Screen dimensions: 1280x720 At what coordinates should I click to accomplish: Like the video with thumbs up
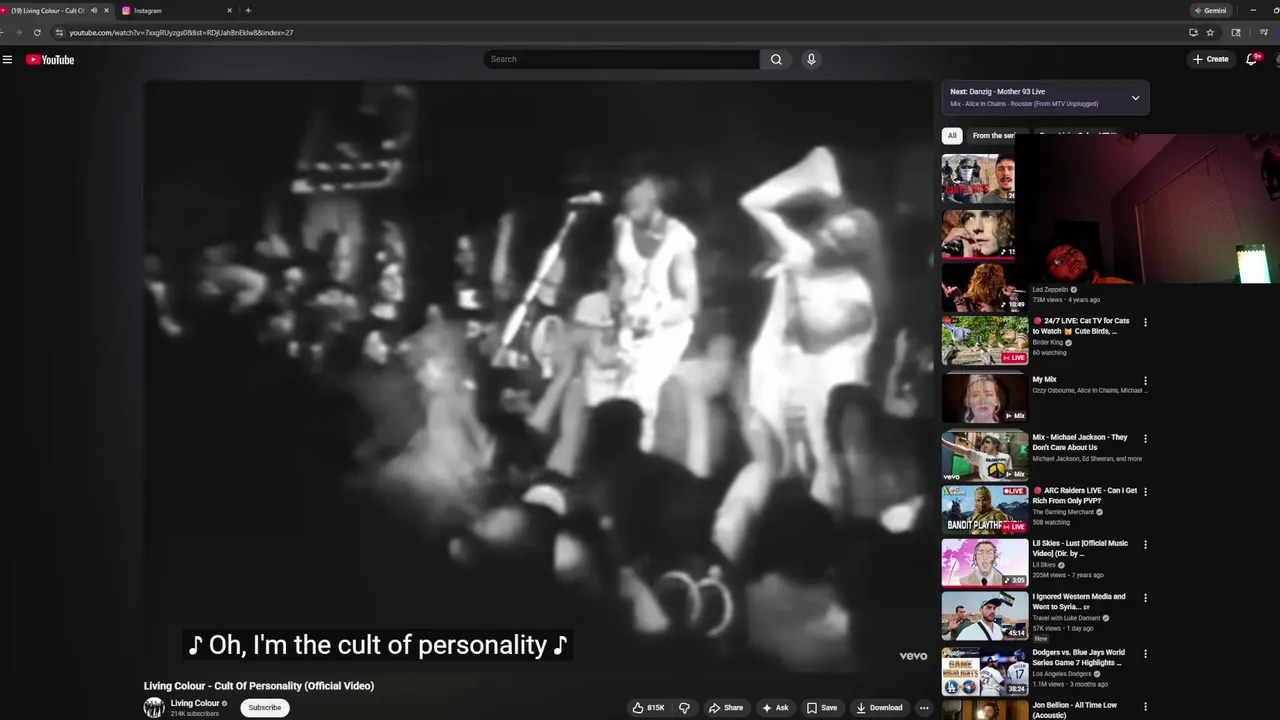tap(648, 708)
